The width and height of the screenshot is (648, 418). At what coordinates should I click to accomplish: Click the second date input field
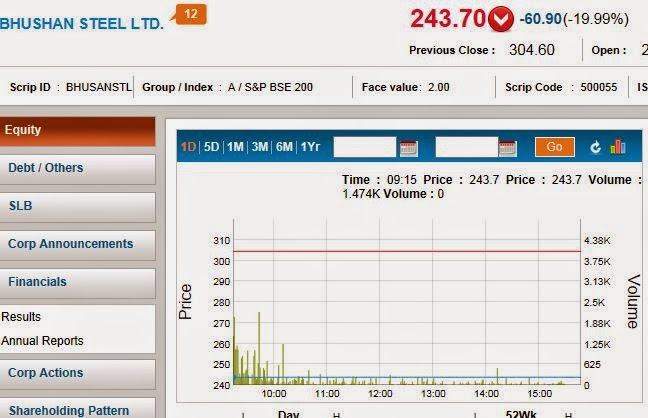click(x=467, y=147)
